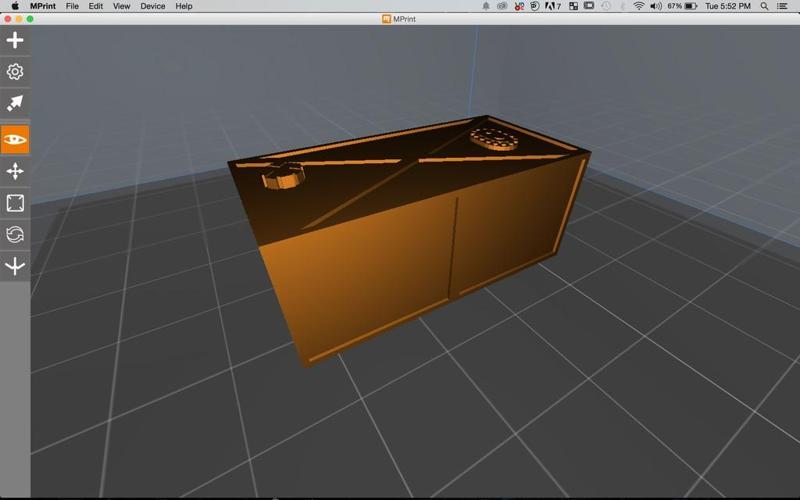This screenshot has height=500, width=800.
Task: Click the Adobe 7 updates menu bar icon
Action: tap(553, 6)
